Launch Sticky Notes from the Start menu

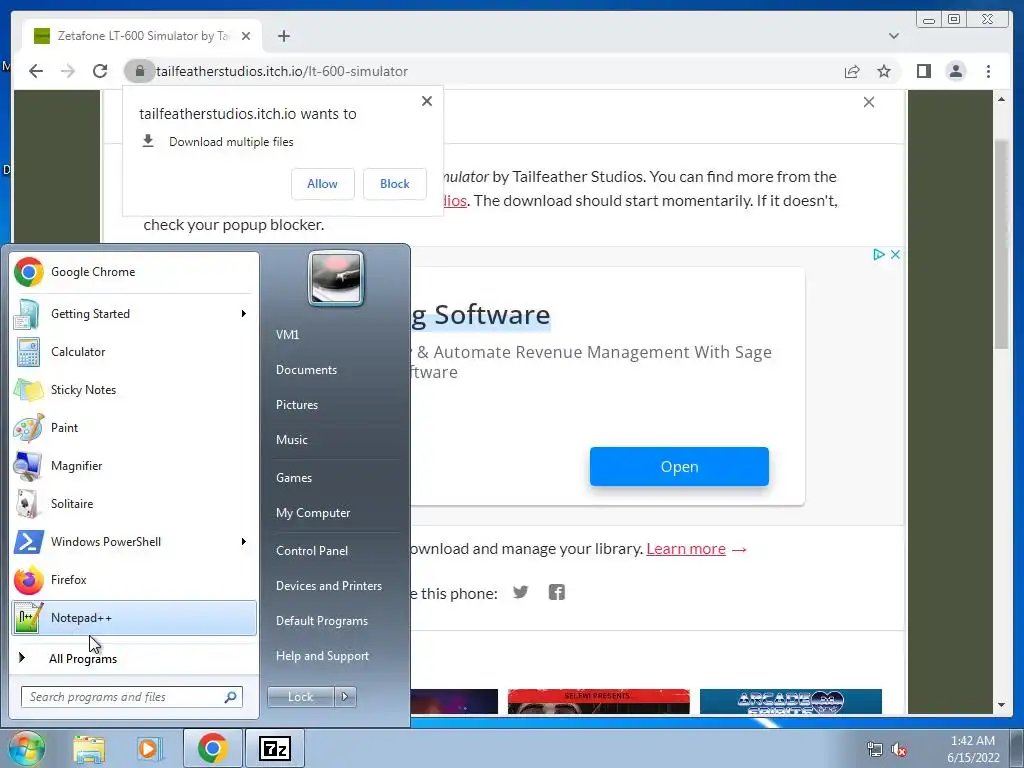(x=134, y=389)
